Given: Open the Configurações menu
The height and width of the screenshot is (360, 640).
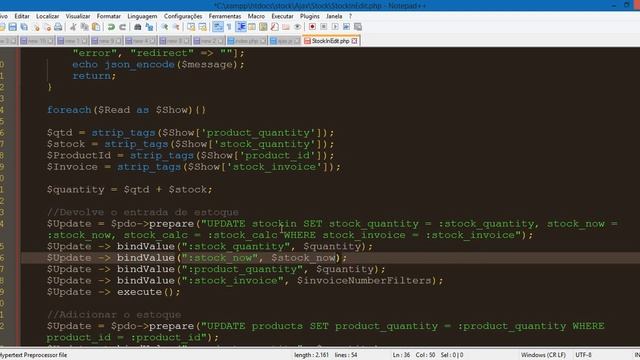Looking at the screenshot, I should [183, 16].
